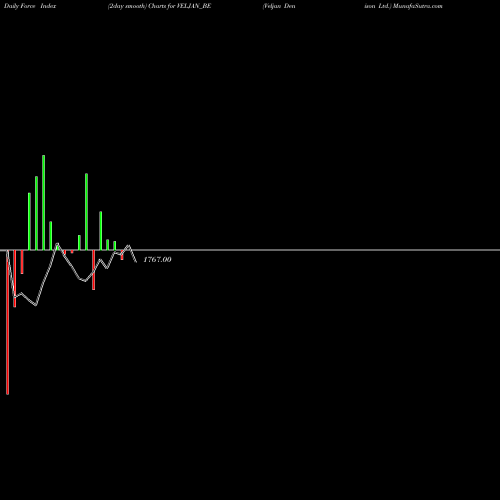This screenshot has width=500, height=500.
Task: Click the 'MunafaSutra.com' label
Action: (x=418, y=6)
